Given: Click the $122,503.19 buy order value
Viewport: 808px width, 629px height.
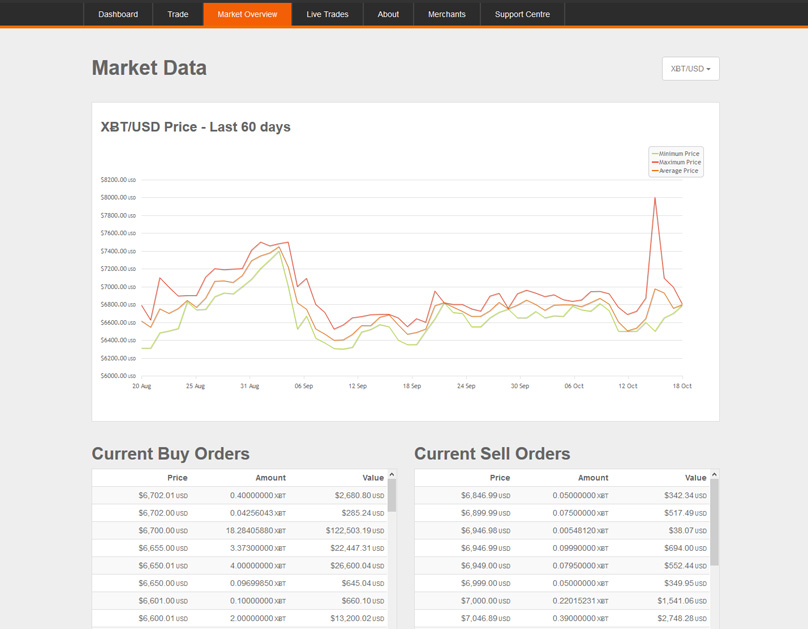Looking at the screenshot, I should point(355,530).
